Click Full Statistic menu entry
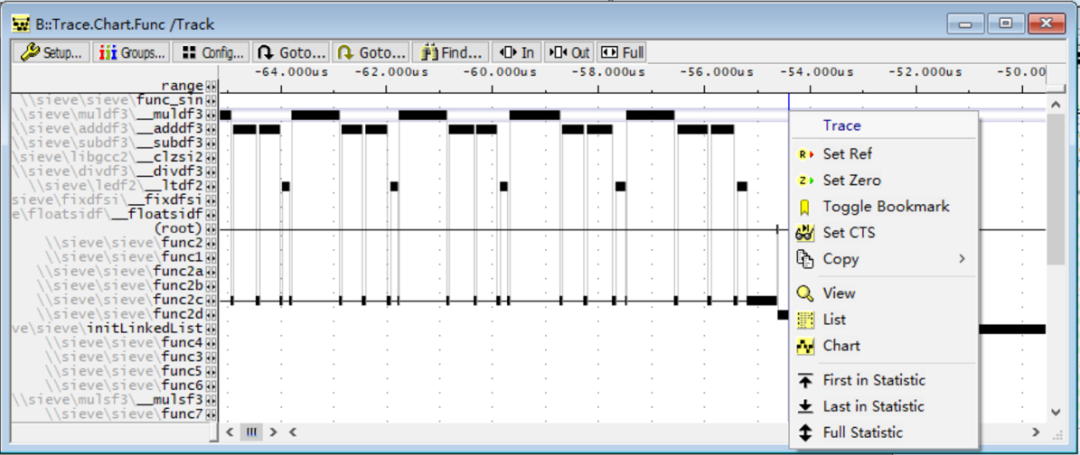 [x=862, y=432]
